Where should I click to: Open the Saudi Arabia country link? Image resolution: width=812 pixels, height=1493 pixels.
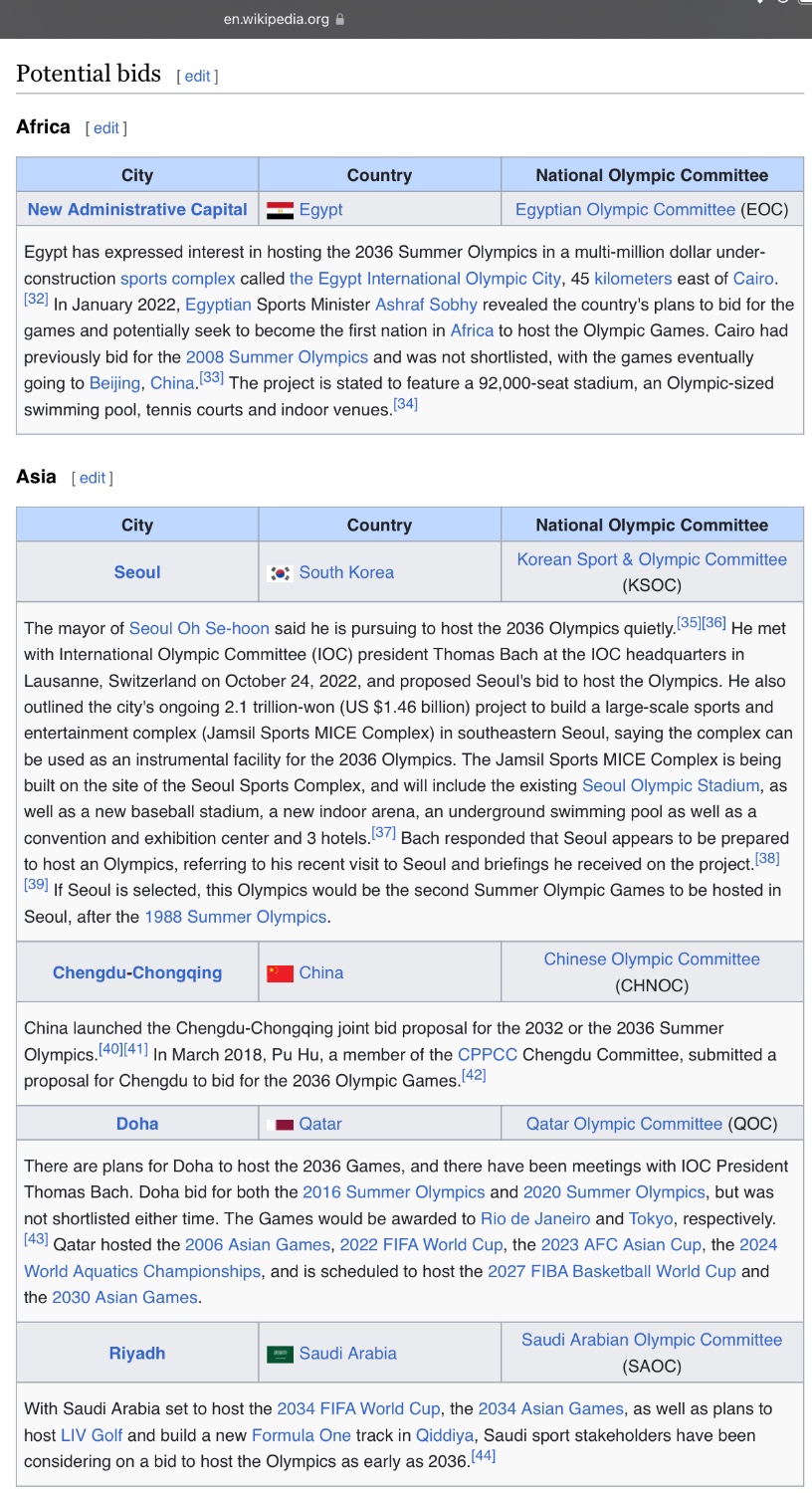tap(348, 1354)
